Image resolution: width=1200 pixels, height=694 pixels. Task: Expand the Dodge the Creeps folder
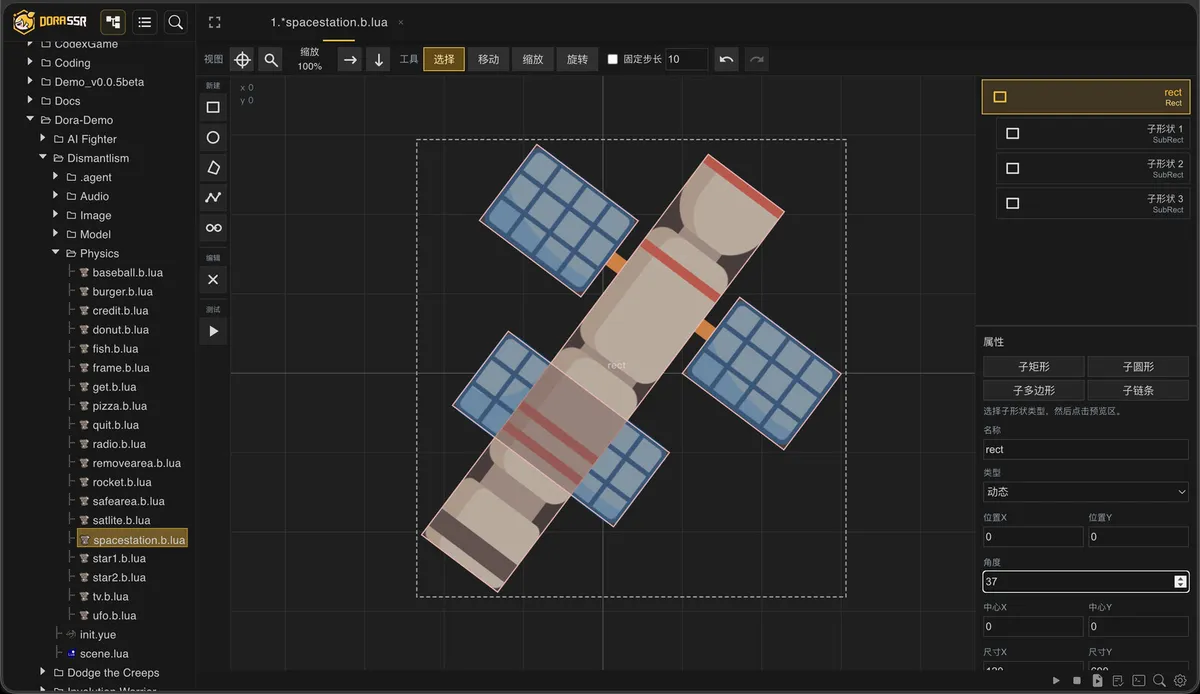(x=43, y=673)
